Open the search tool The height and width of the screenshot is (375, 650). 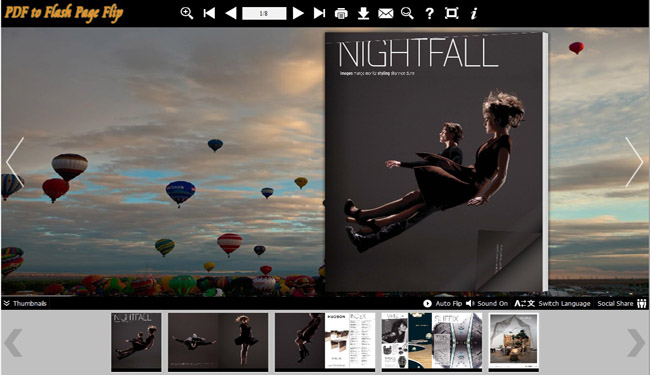407,13
